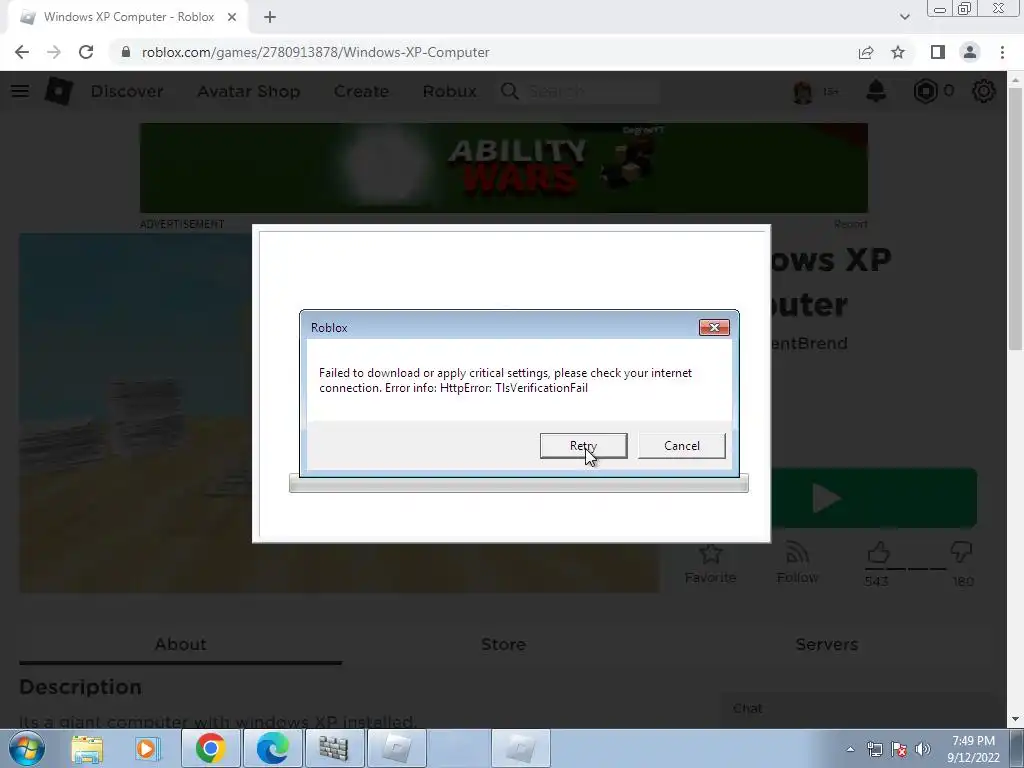Bookmark this page with the star icon
1024x768 pixels.
click(x=898, y=52)
